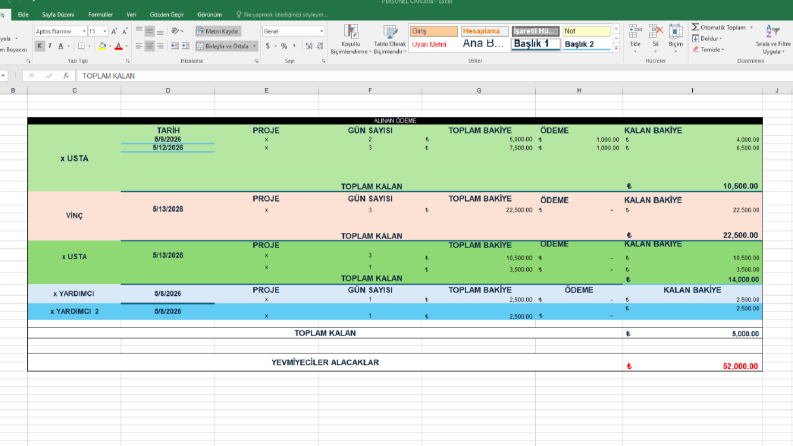The height and width of the screenshot is (446, 793).
Task: Open fill color dropdown arrow
Action: 110,47
